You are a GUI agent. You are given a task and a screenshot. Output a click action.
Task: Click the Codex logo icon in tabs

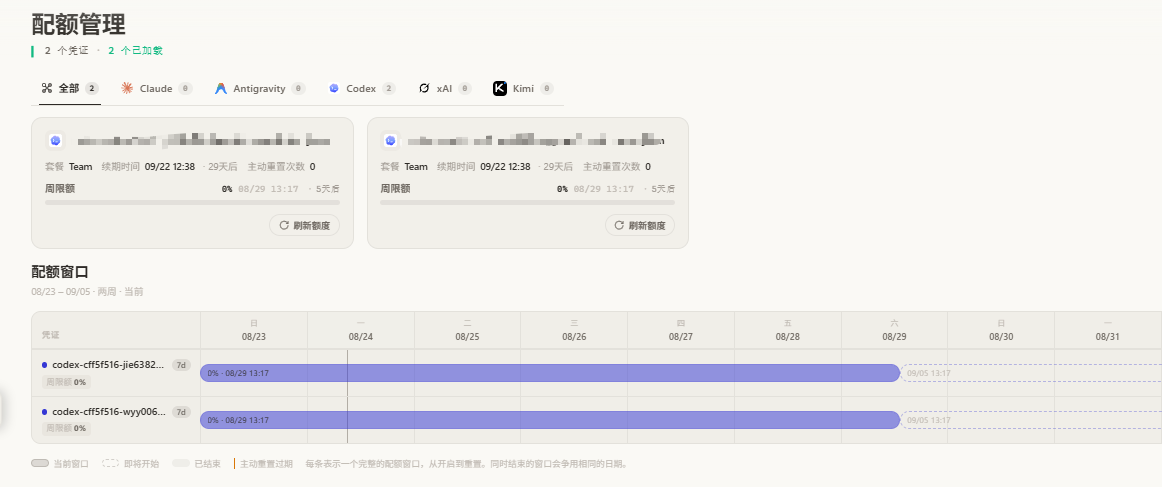333,88
